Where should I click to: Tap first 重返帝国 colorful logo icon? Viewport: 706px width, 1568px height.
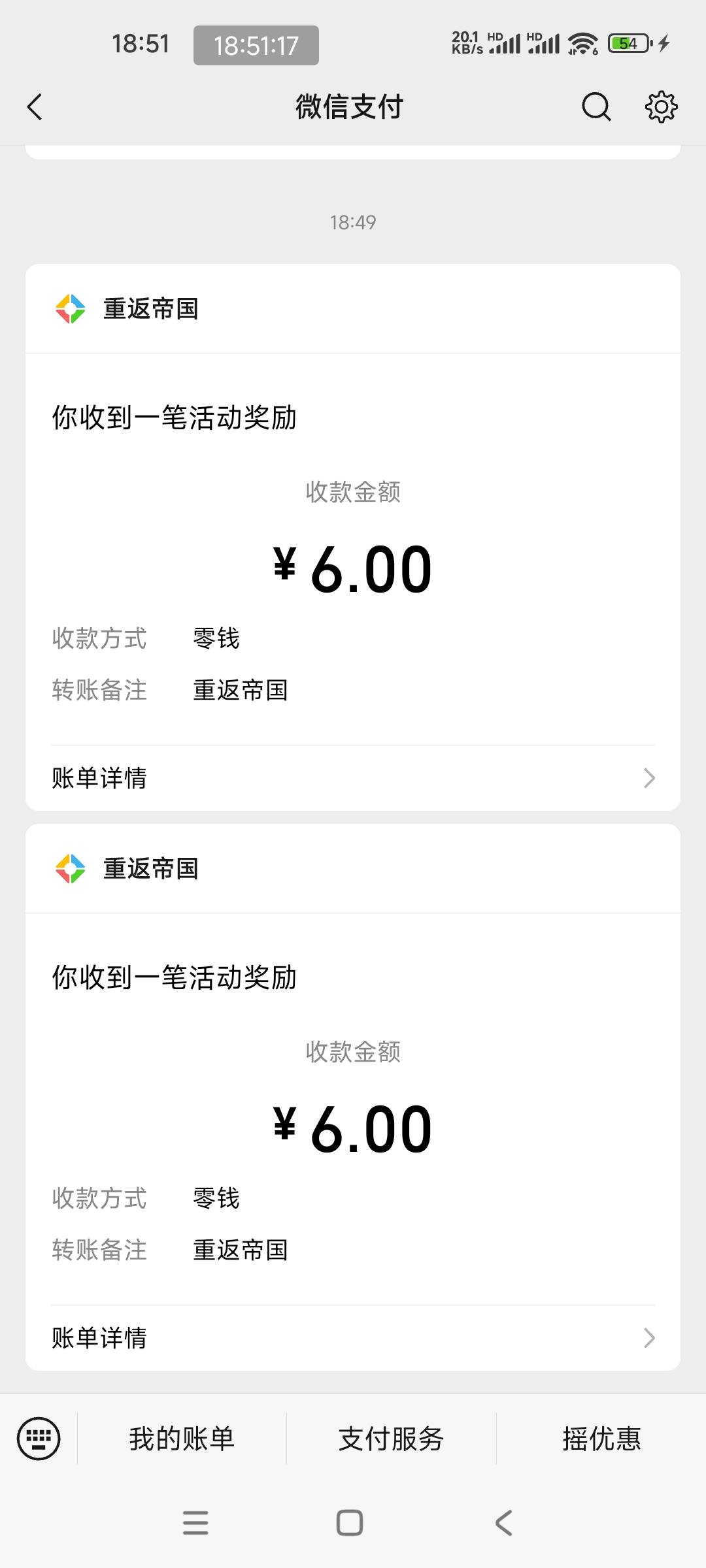click(70, 309)
